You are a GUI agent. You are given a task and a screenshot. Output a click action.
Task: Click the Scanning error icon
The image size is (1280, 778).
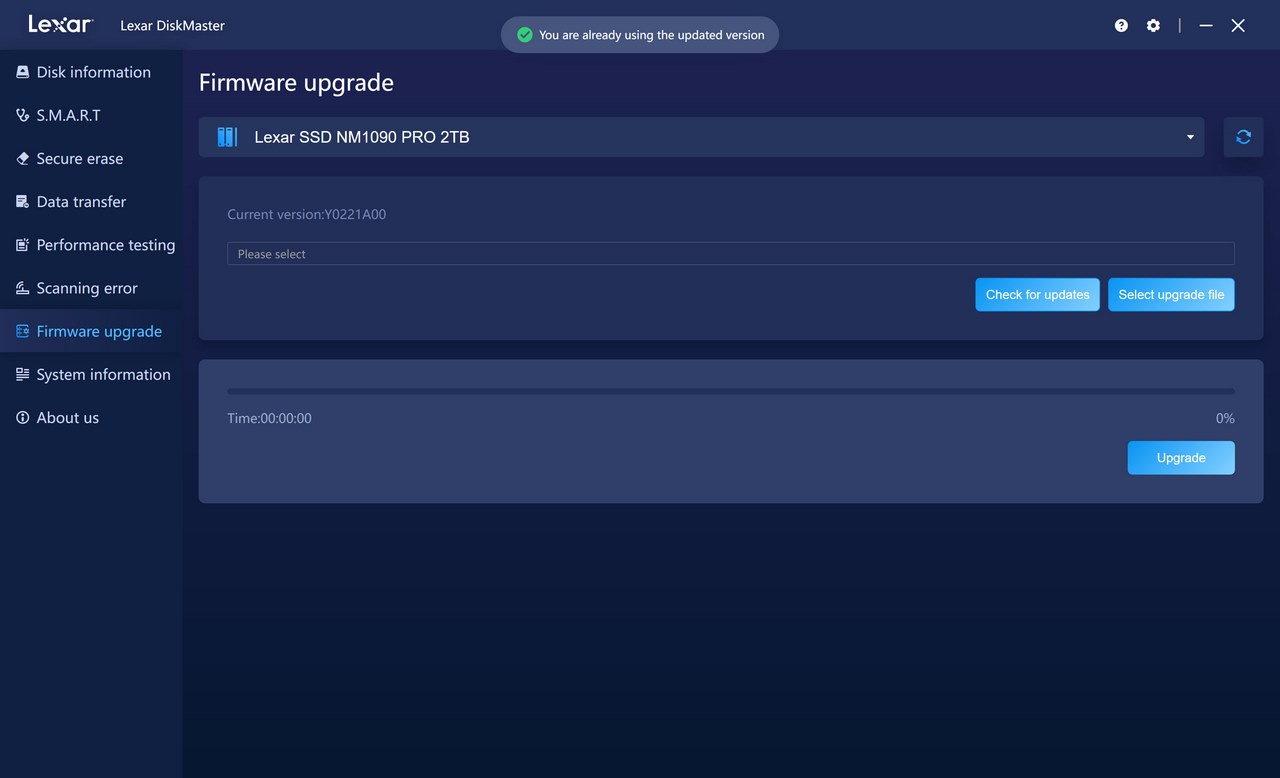point(22,288)
